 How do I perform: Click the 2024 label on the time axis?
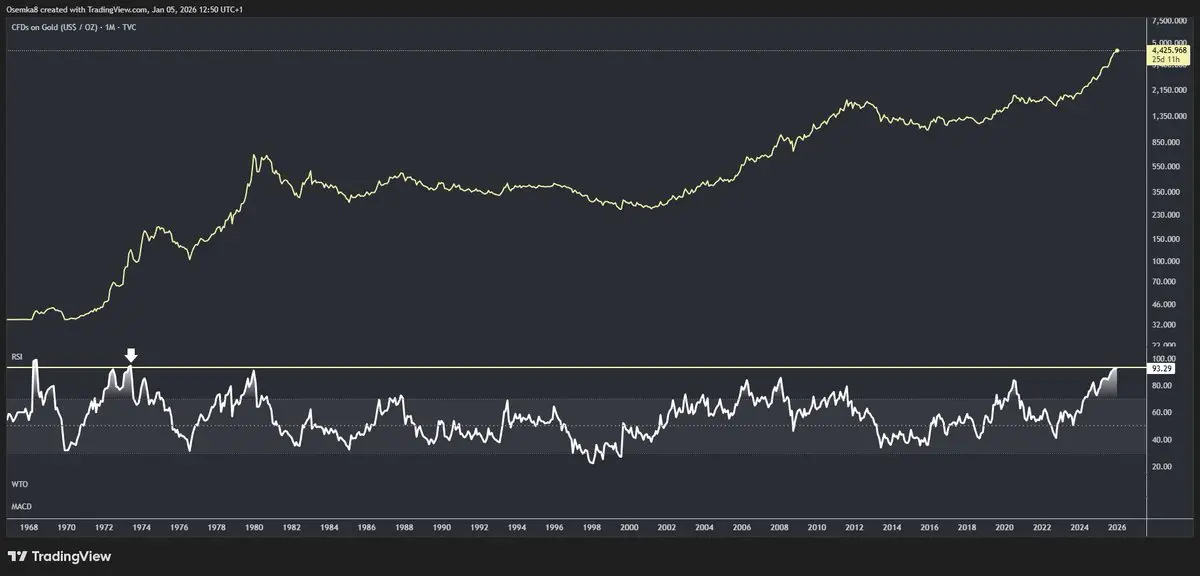pyautogui.click(x=1079, y=526)
